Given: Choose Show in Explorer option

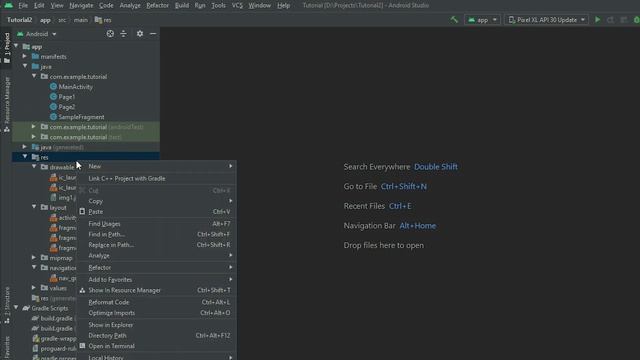Looking at the screenshot, I should tap(157, 325).
